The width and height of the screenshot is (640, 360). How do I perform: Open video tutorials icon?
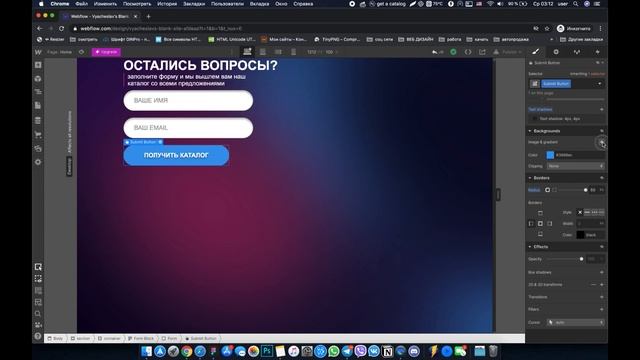pos(38,325)
